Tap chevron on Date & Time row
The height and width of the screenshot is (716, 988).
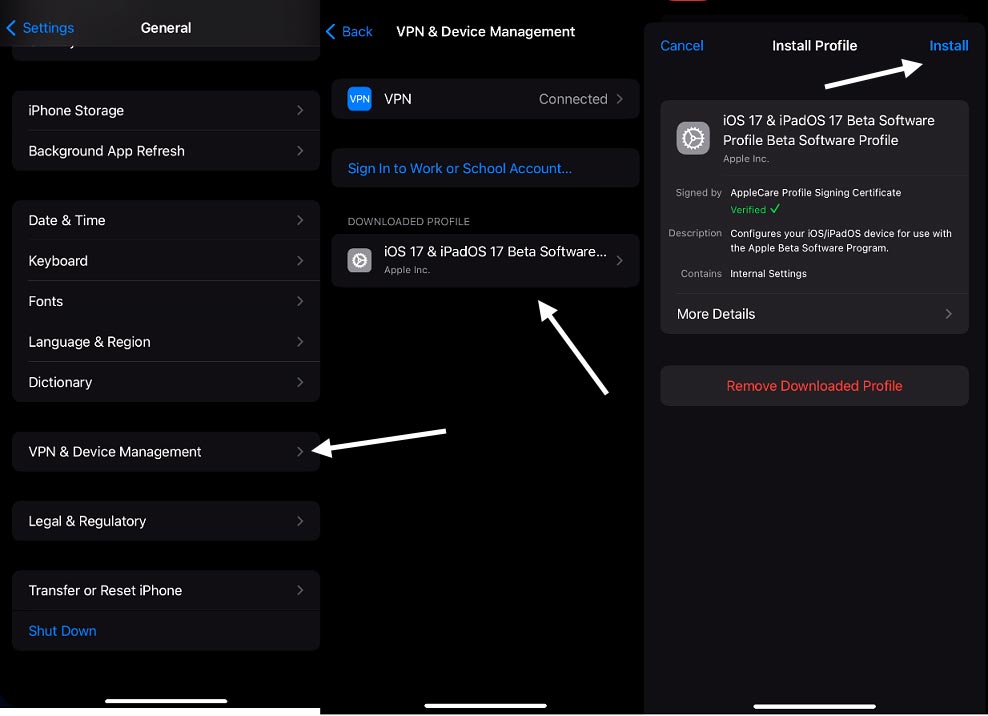(x=300, y=220)
